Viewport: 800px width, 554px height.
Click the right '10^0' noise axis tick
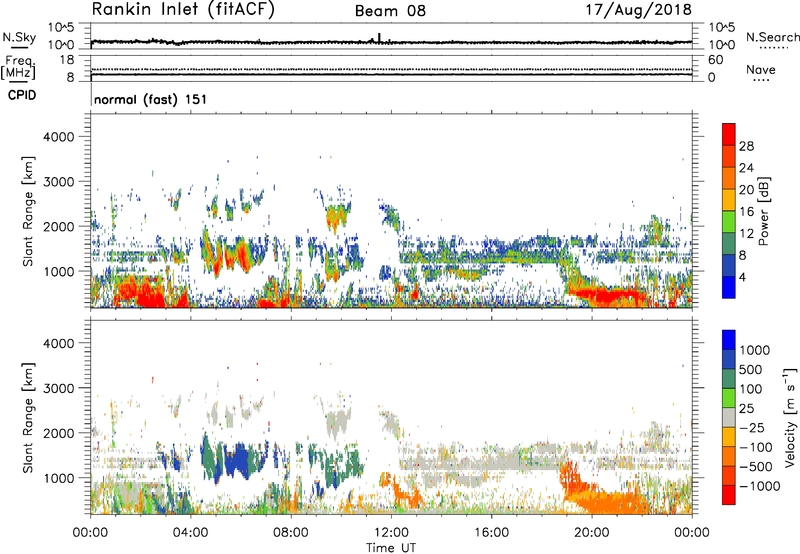(x=721, y=45)
